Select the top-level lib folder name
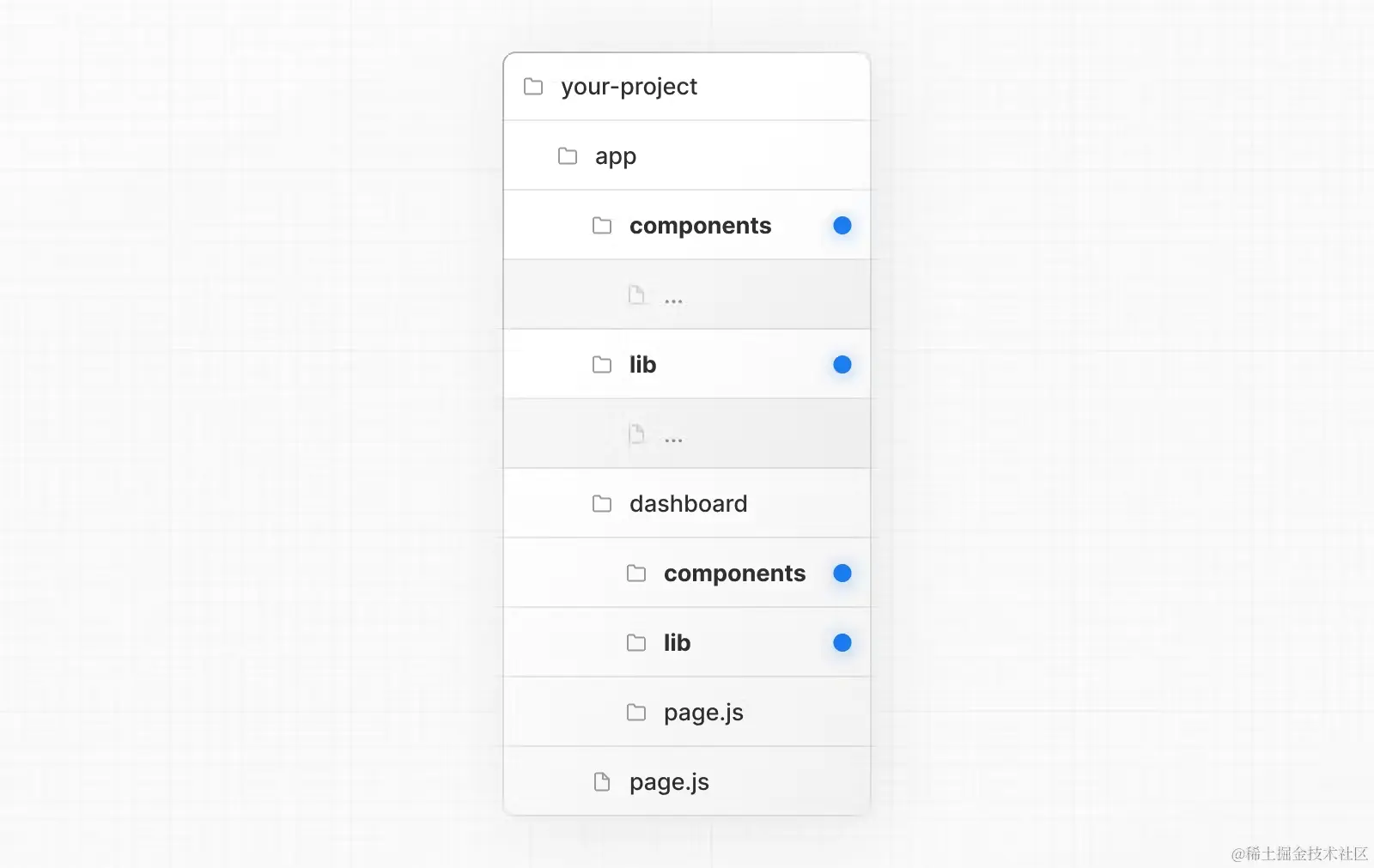 643,365
